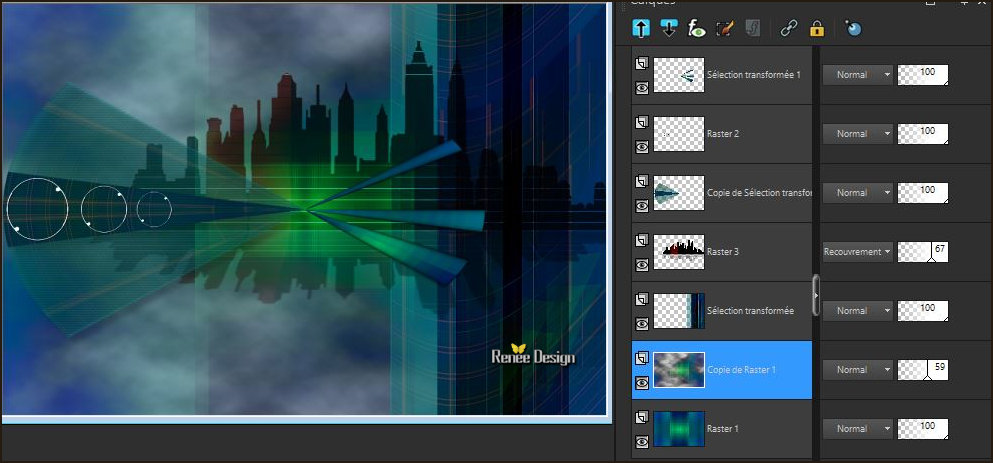The width and height of the screenshot is (993, 463).
Task: Select the layer named Raster 2
Action: point(723,134)
